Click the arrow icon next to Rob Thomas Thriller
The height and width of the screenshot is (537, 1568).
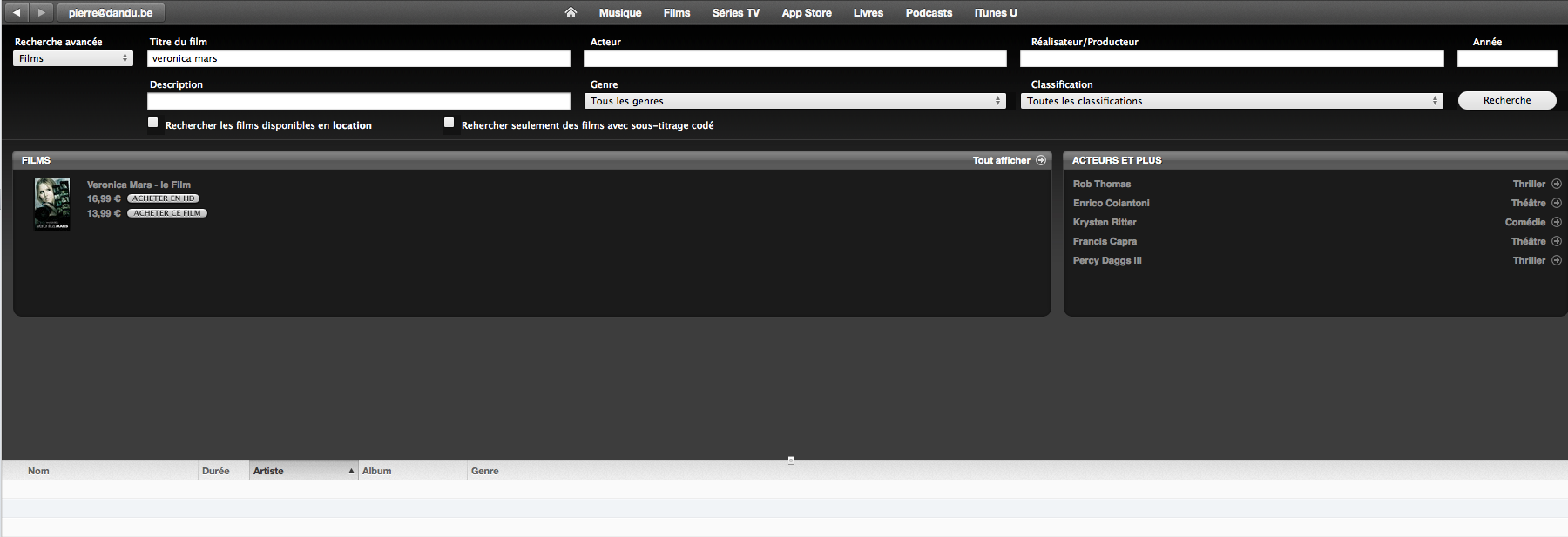(x=1557, y=184)
